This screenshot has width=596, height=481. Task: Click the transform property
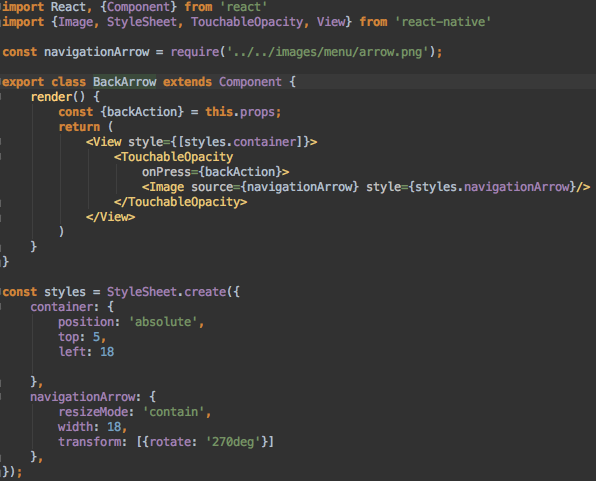tap(89, 442)
